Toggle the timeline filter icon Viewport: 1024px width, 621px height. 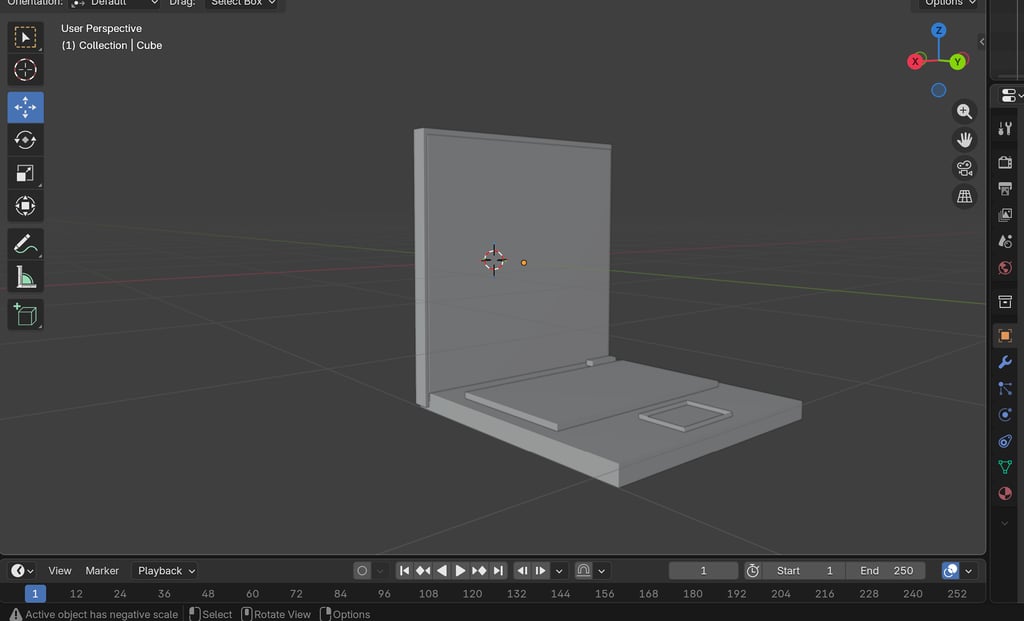coord(950,571)
